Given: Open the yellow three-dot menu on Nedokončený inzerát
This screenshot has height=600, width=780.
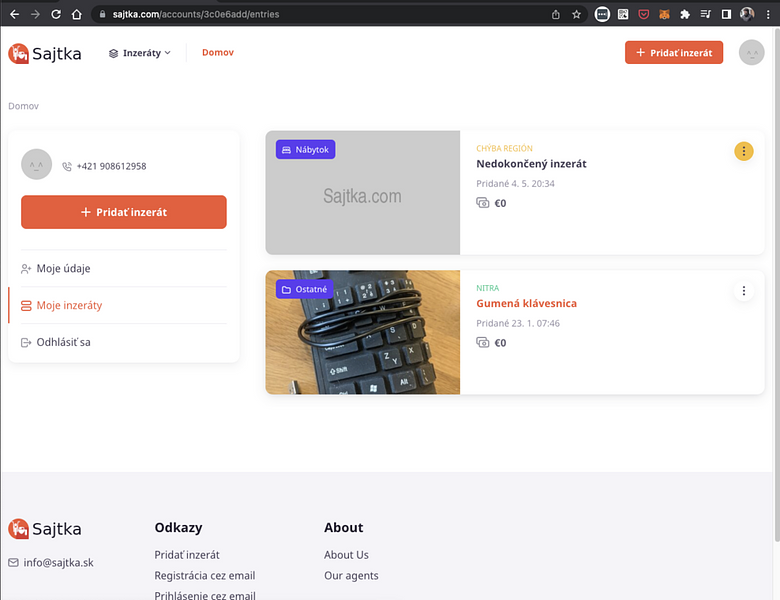Looking at the screenshot, I should (x=744, y=151).
